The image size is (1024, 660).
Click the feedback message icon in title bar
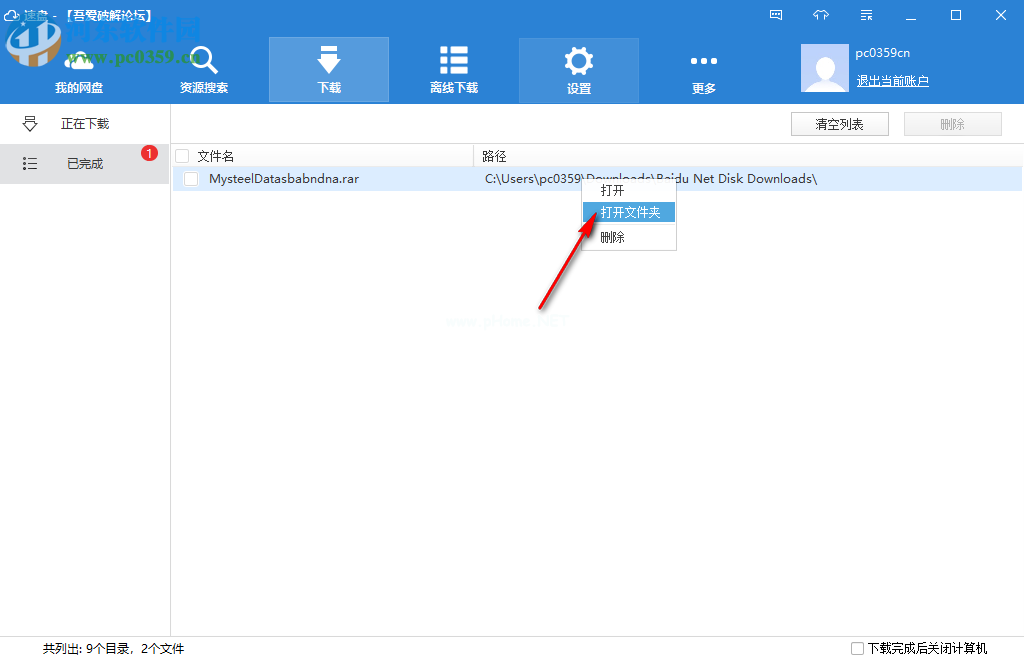[776, 15]
